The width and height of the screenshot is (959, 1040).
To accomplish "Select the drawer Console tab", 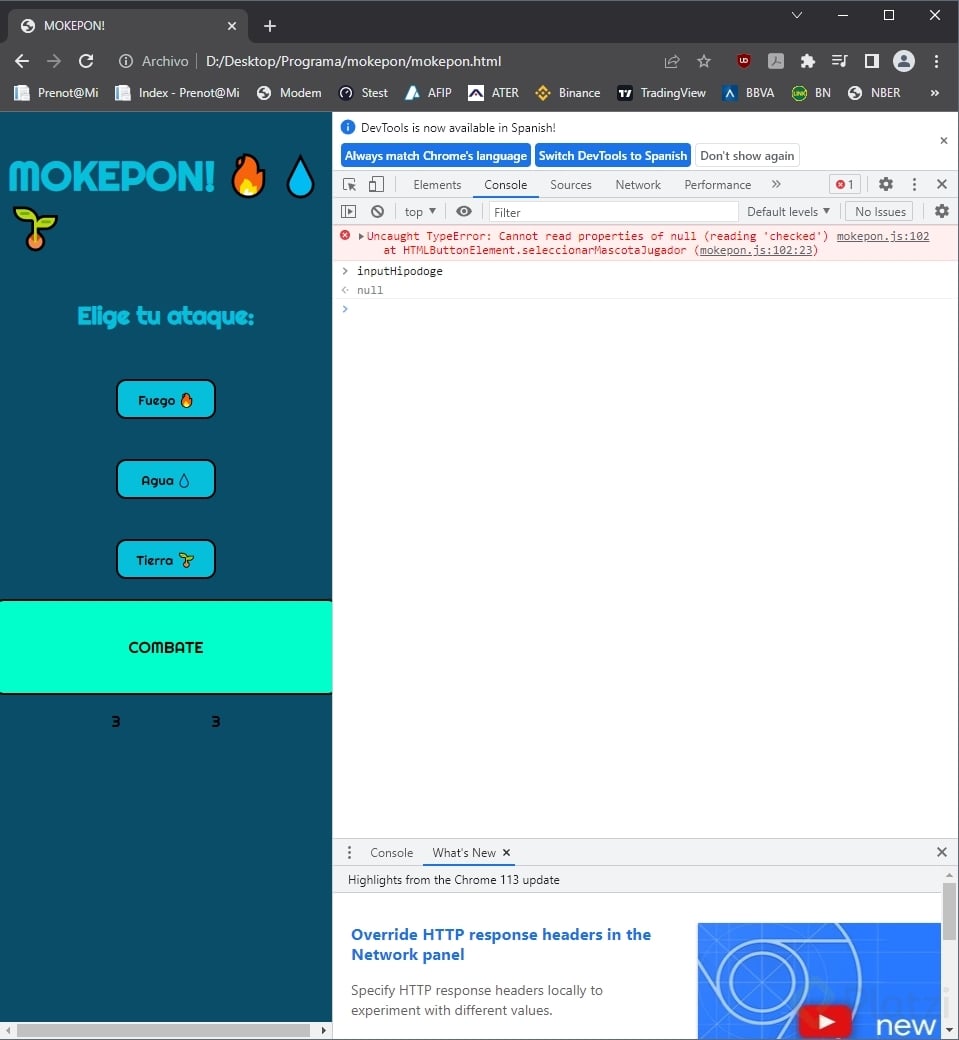I will coord(391,852).
